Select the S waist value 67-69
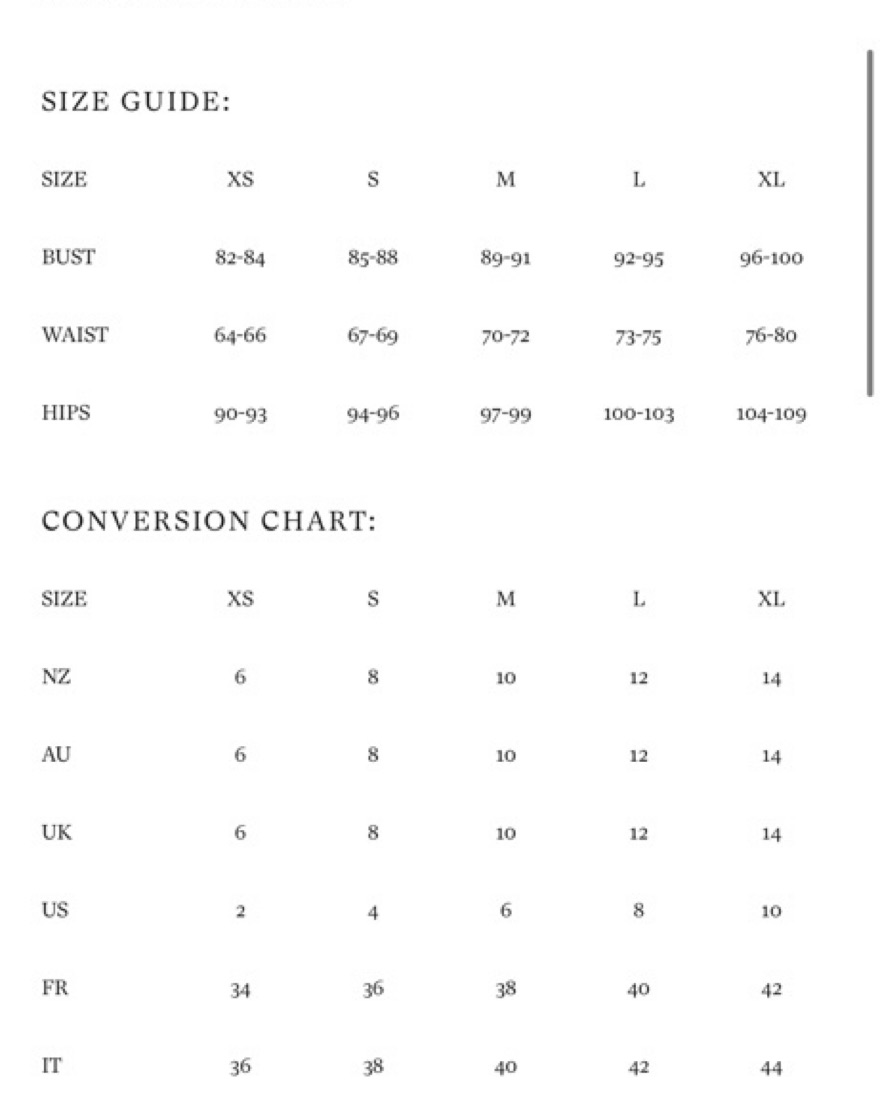The image size is (880, 1099). [373, 336]
